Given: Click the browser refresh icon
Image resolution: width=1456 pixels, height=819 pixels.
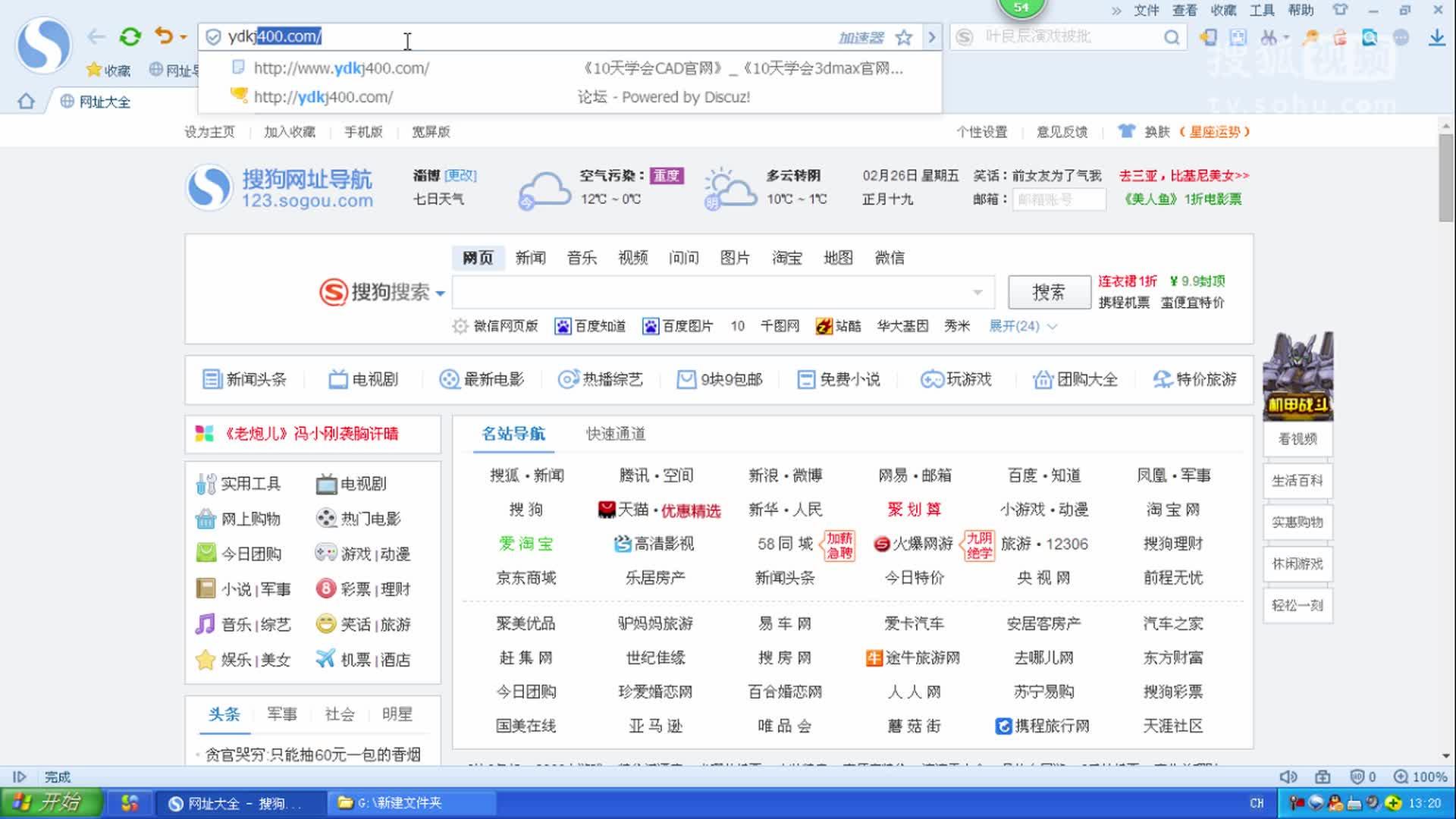Looking at the screenshot, I should [x=130, y=36].
